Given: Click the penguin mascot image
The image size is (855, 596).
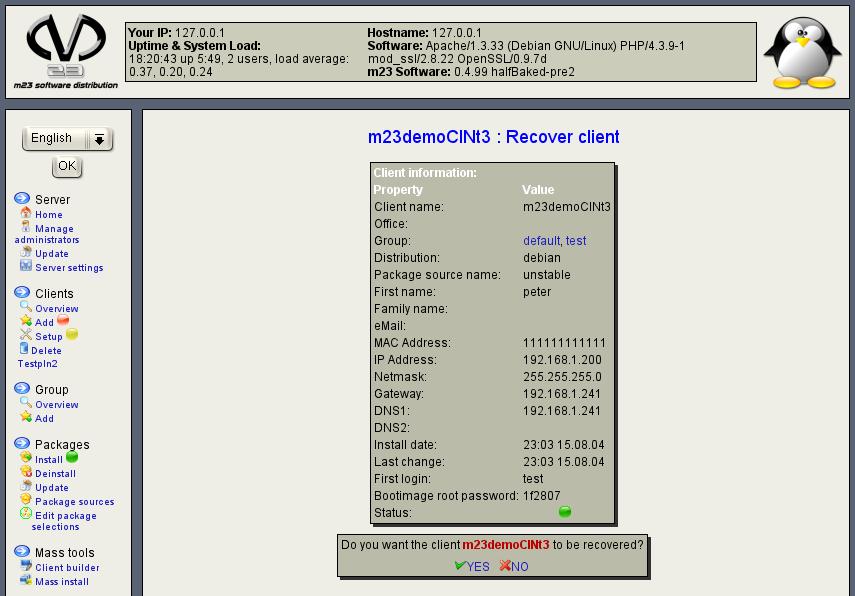Looking at the screenshot, I should click(x=802, y=54).
